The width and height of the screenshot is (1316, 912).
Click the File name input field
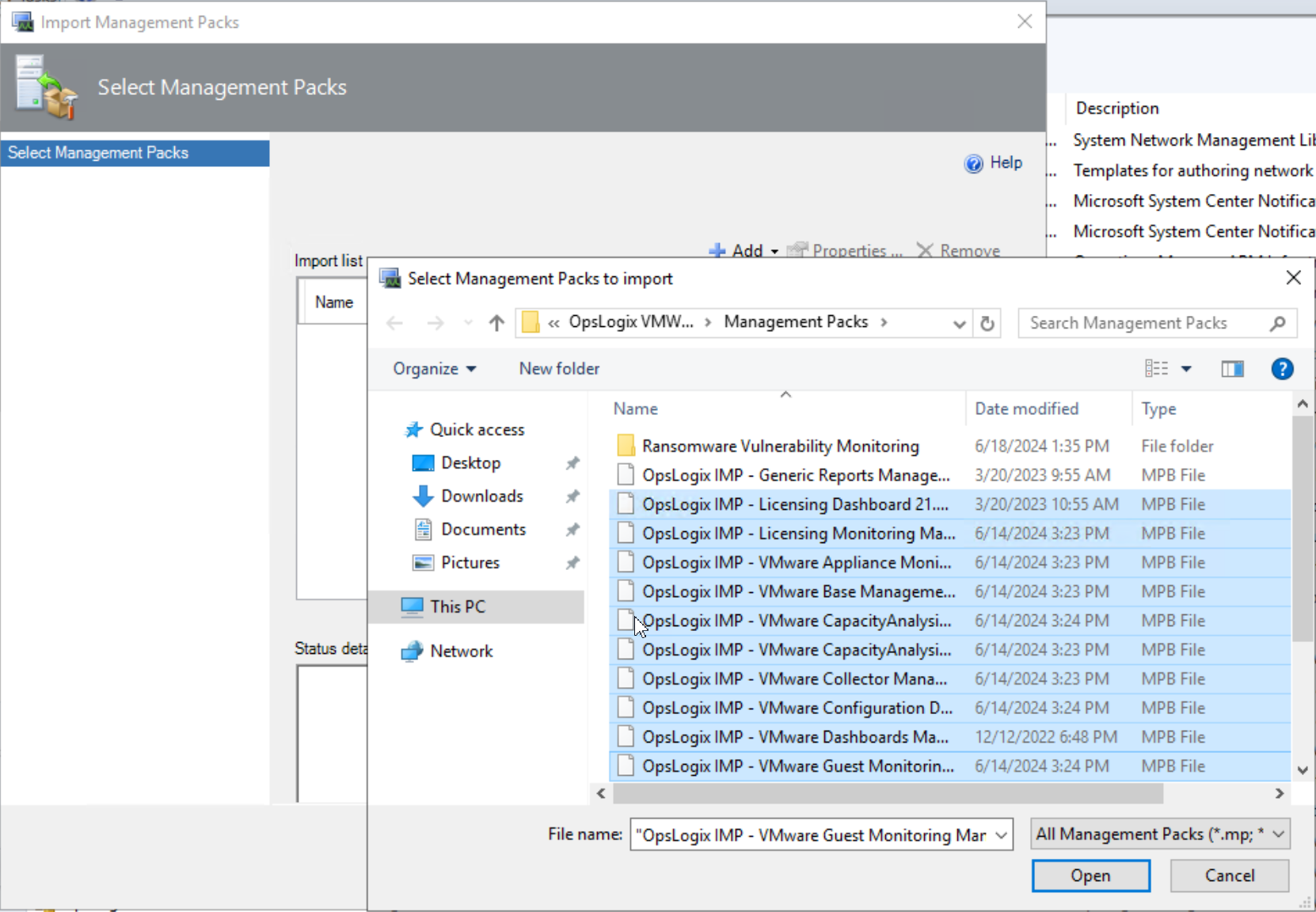pyautogui.click(x=812, y=835)
